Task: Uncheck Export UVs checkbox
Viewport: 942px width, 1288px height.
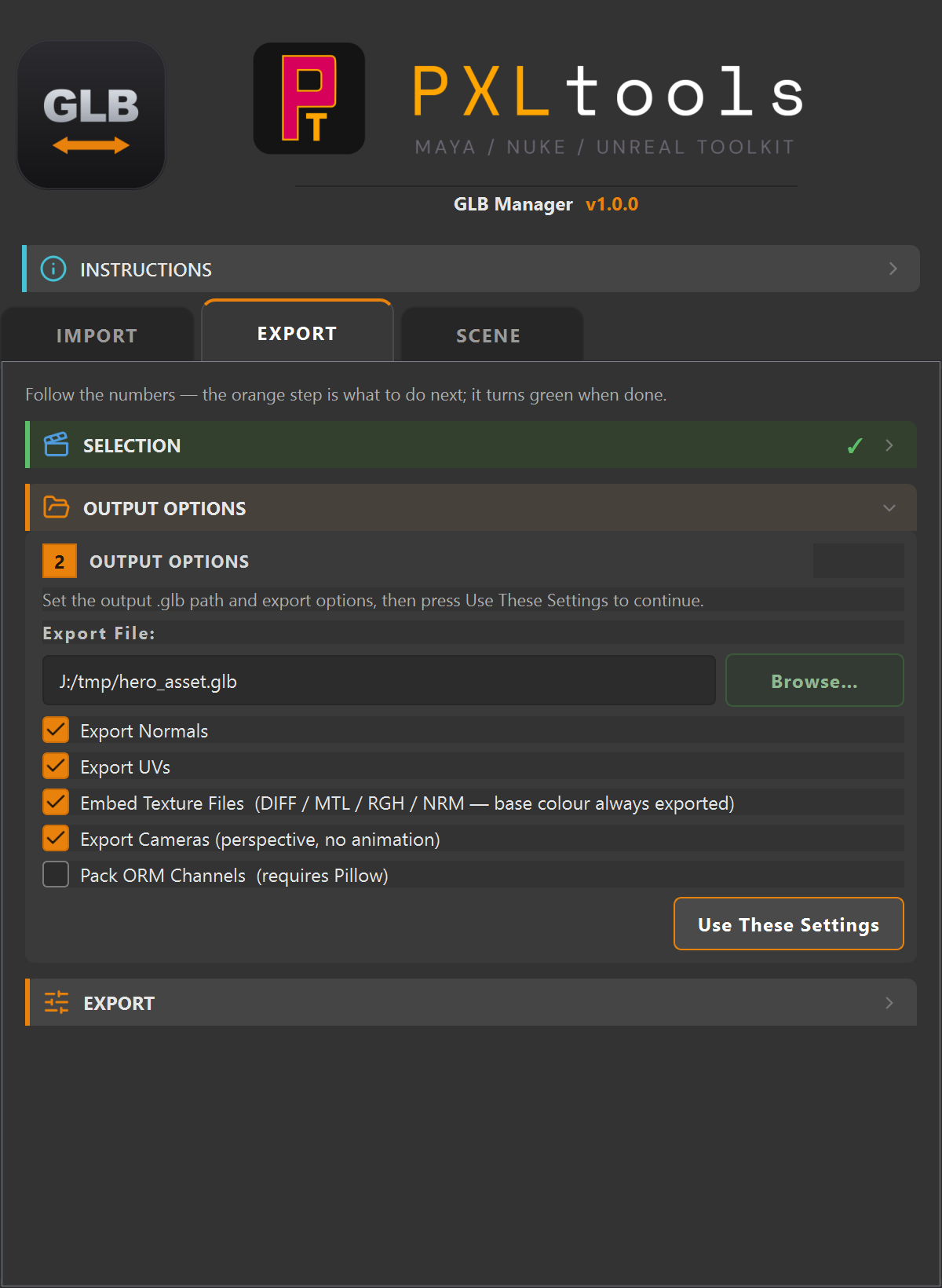Action: coord(56,766)
